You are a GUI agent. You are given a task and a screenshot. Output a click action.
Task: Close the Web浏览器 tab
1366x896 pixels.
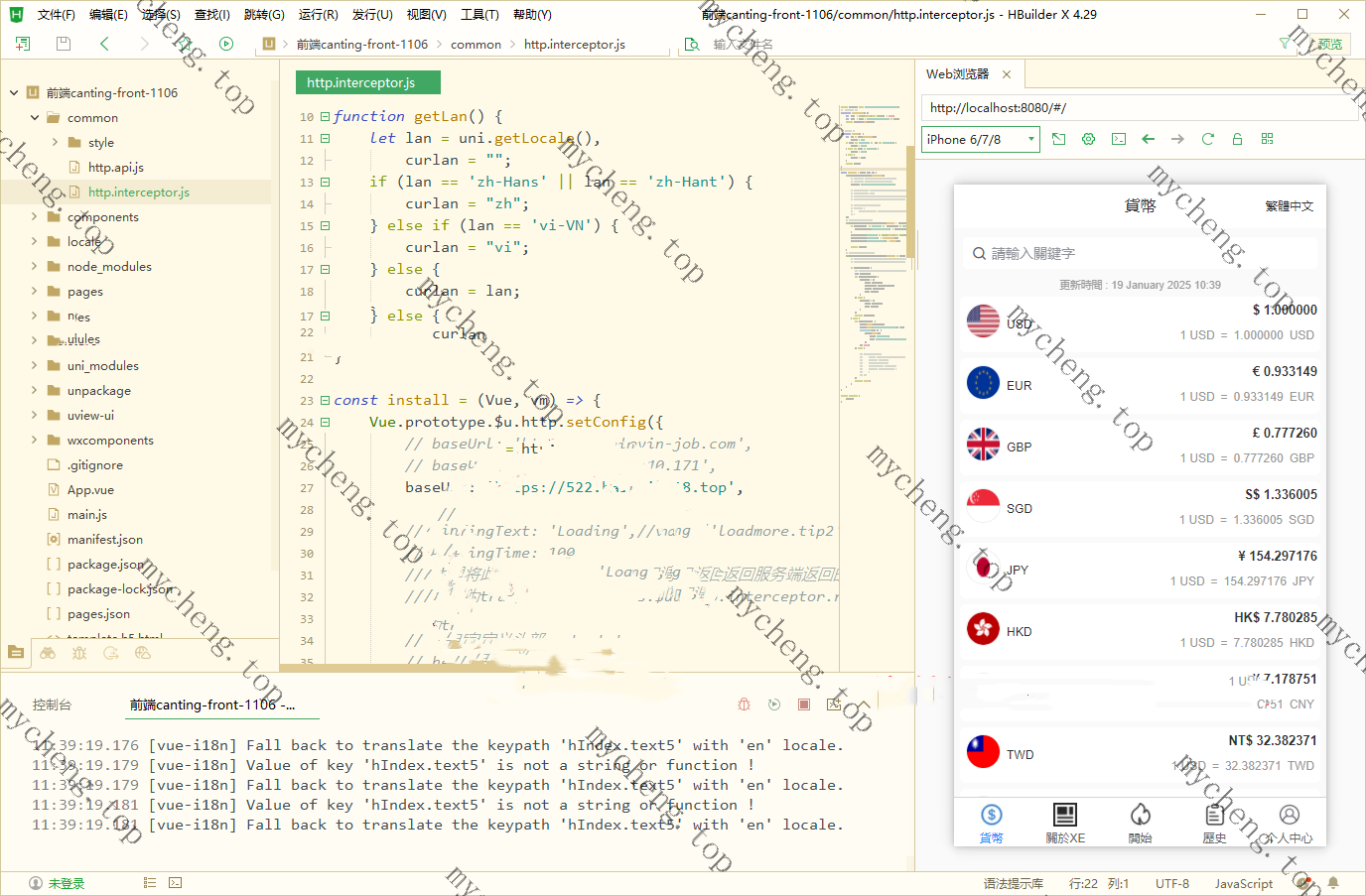1007,74
